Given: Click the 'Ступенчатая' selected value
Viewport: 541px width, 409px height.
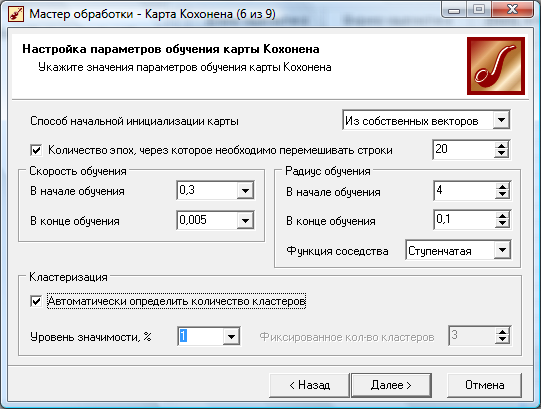Looking at the screenshot, I should [x=440, y=251].
